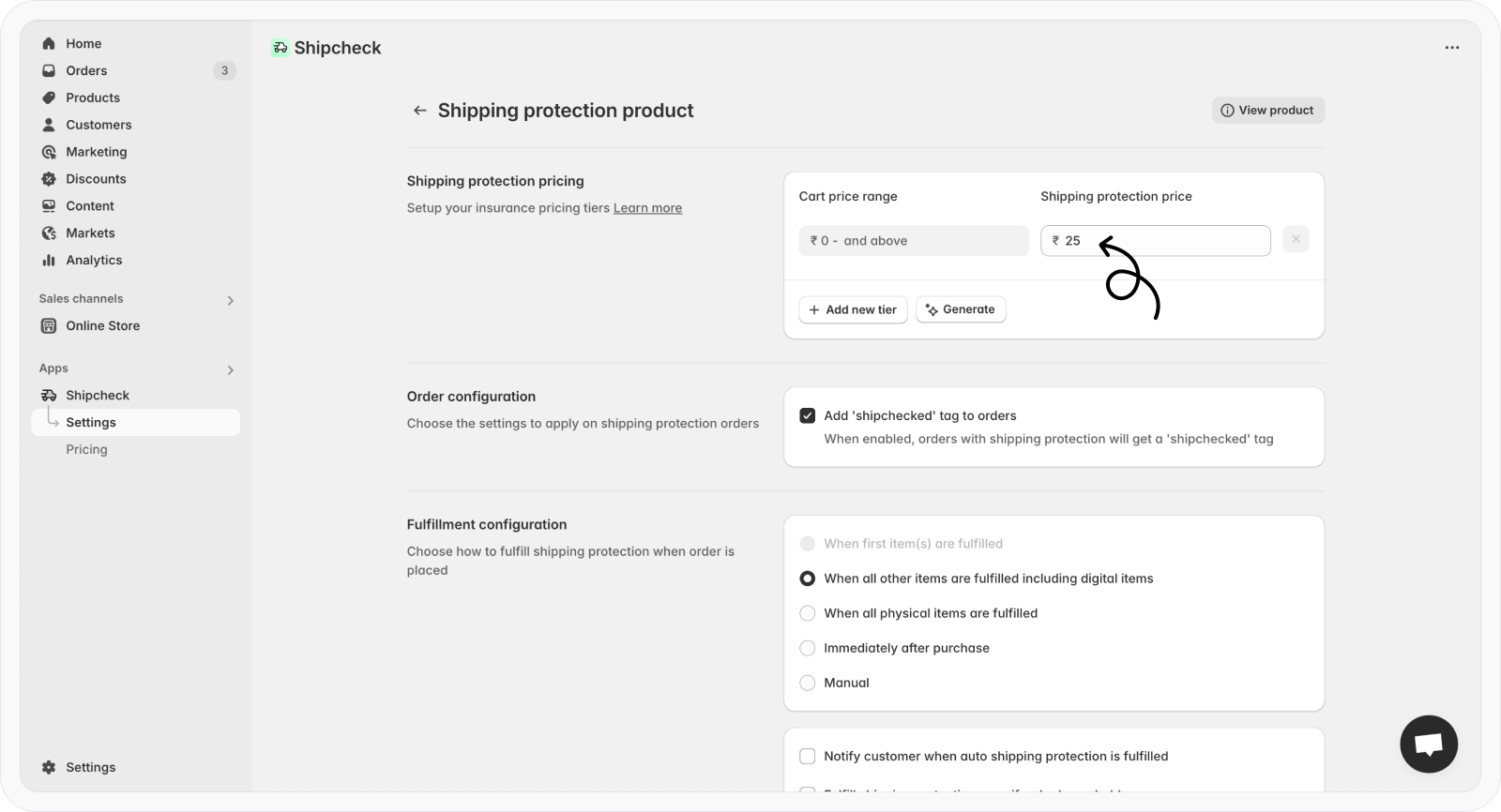The width and height of the screenshot is (1501, 812).
Task: Click the Sales channels section label
Action: tap(81, 299)
